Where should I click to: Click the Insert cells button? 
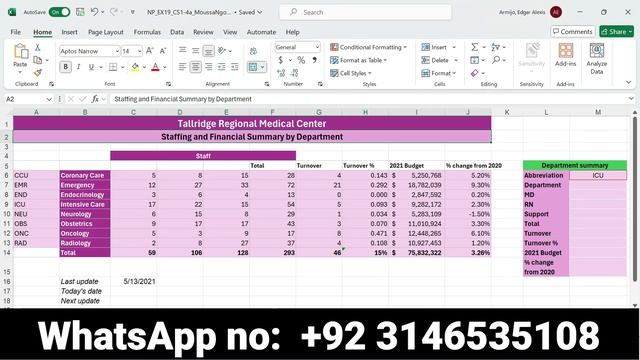coord(434,47)
